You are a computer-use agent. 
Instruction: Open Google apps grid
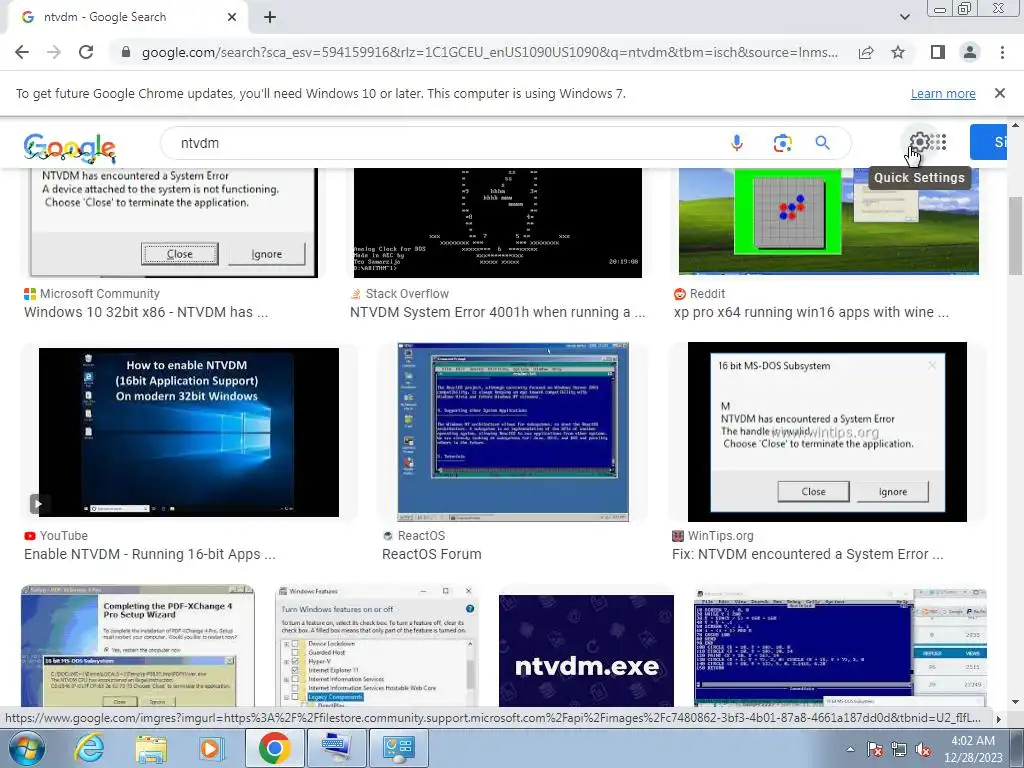click(x=938, y=142)
